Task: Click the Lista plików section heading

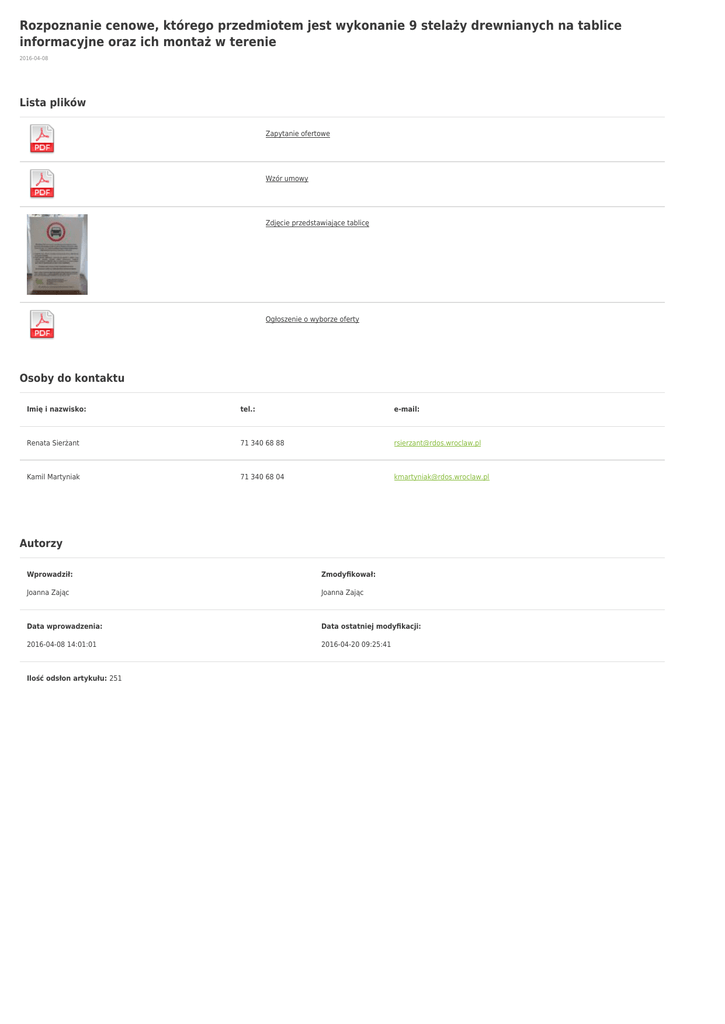Action: 53,103
